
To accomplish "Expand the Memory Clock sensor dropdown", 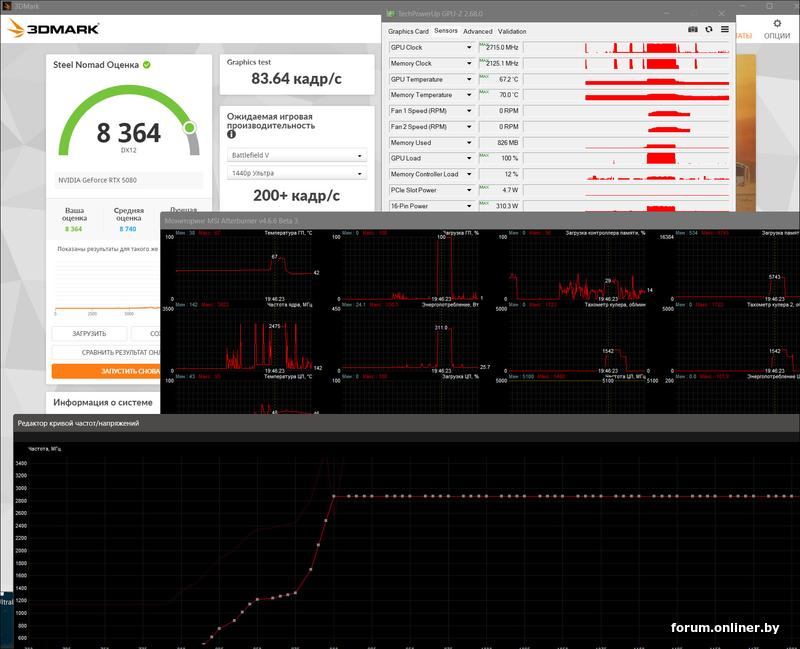I will [x=469, y=63].
